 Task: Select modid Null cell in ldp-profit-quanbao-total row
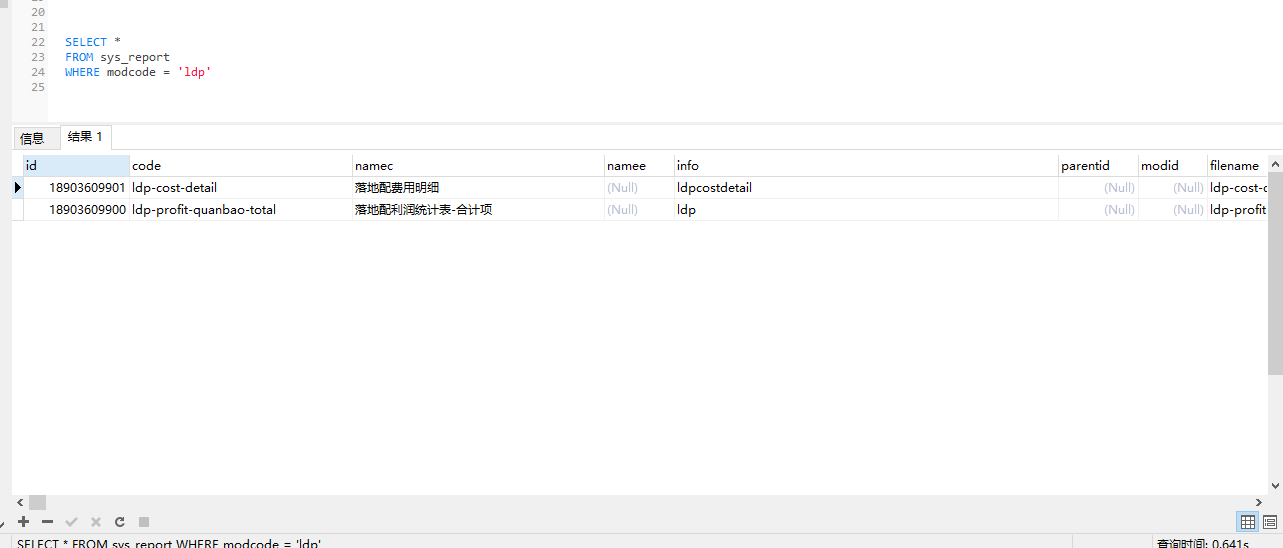[1173, 210]
